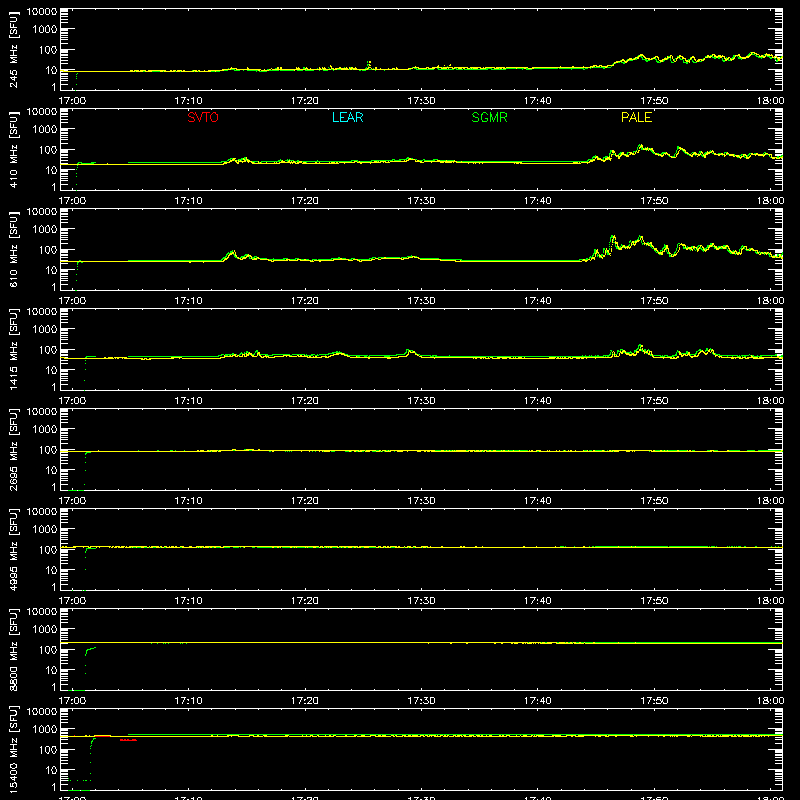Click the 17:20 label under 245 MHz panel
Viewport: 800px width, 800px height.
click(305, 101)
